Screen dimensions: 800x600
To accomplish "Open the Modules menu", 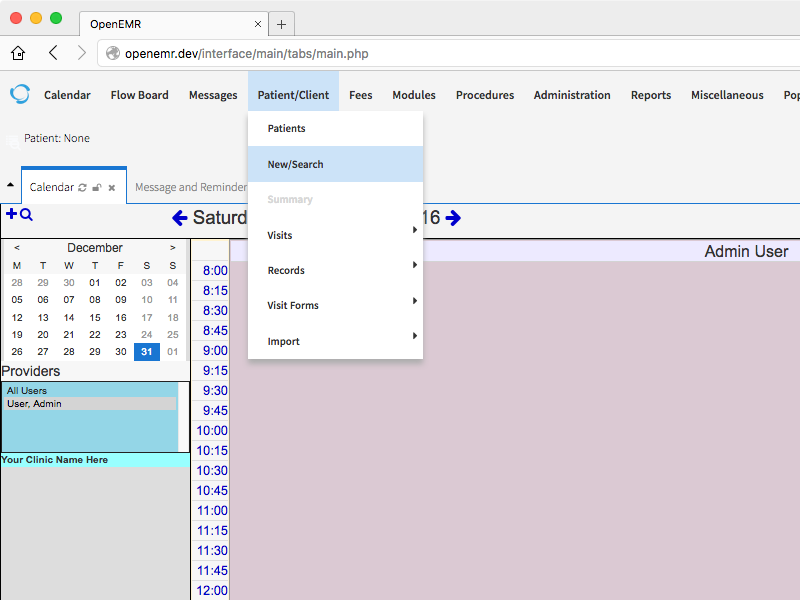I will [414, 95].
